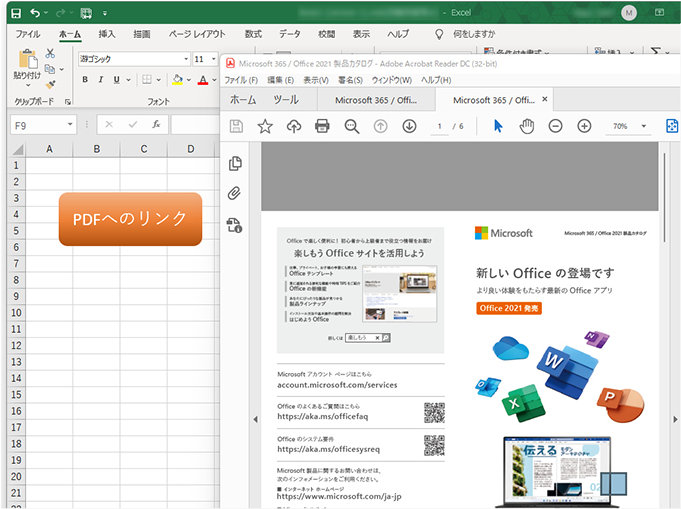Screen dimensions: 681x509
Task: Undo the last action in Excel
Action: [x=35, y=13]
